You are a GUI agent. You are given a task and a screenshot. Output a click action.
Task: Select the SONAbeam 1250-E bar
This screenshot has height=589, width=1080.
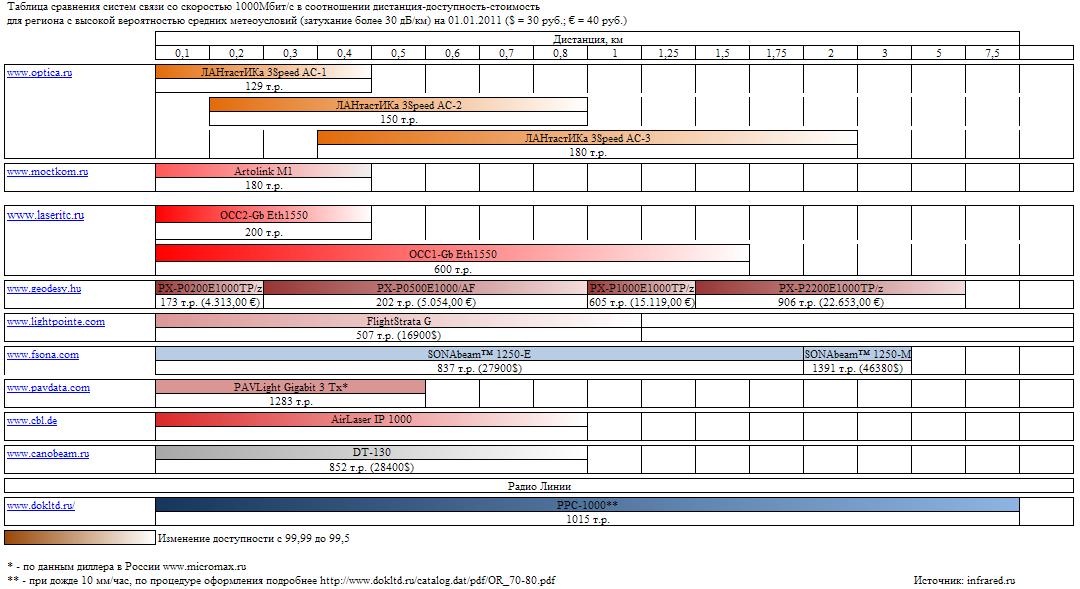tap(479, 354)
